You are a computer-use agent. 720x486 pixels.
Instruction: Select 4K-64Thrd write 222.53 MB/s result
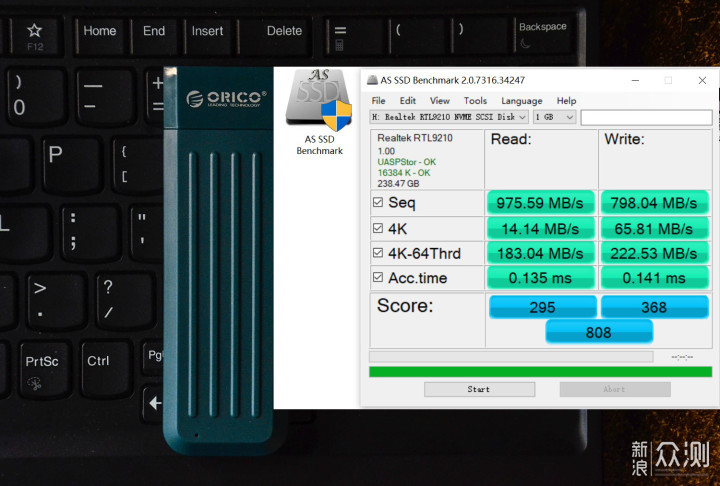point(654,253)
